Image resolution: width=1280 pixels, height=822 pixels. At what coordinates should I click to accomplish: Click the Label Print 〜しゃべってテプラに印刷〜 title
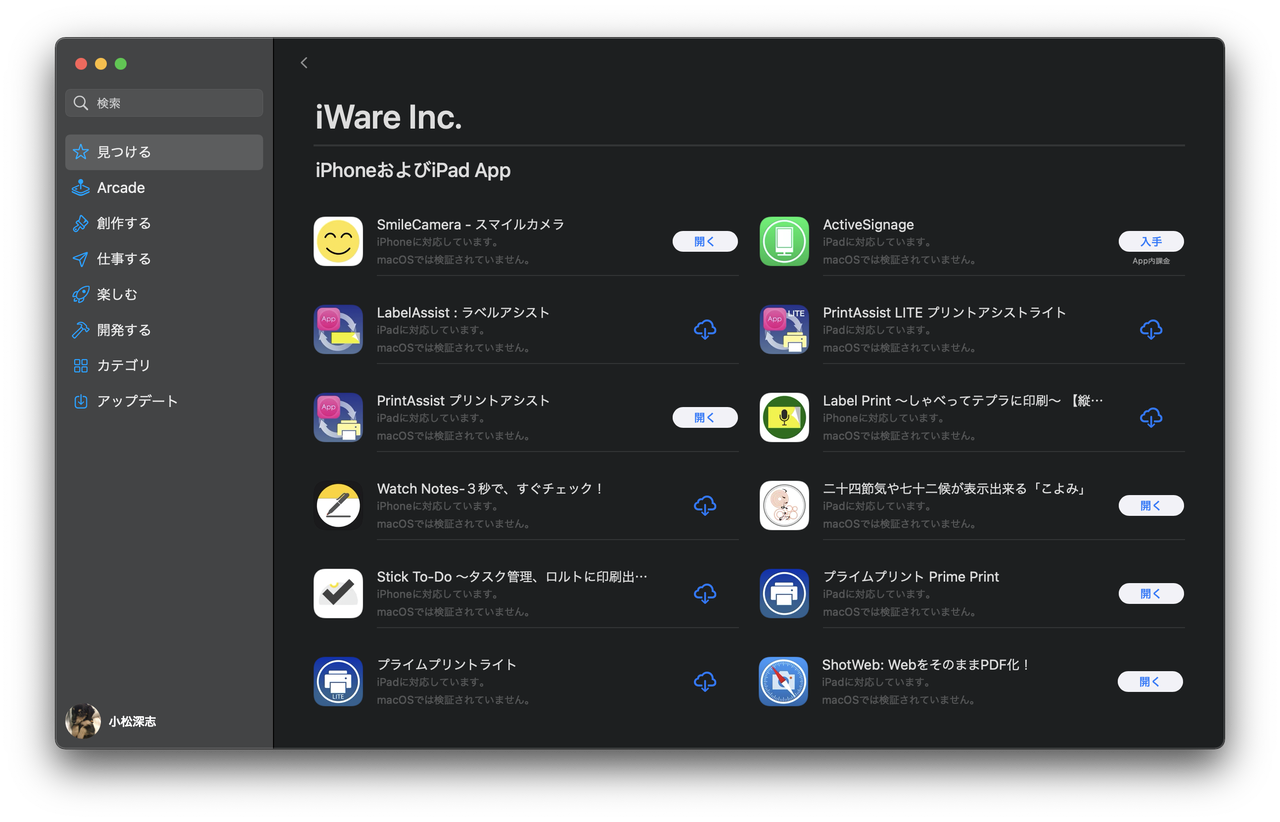pos(963,400)
